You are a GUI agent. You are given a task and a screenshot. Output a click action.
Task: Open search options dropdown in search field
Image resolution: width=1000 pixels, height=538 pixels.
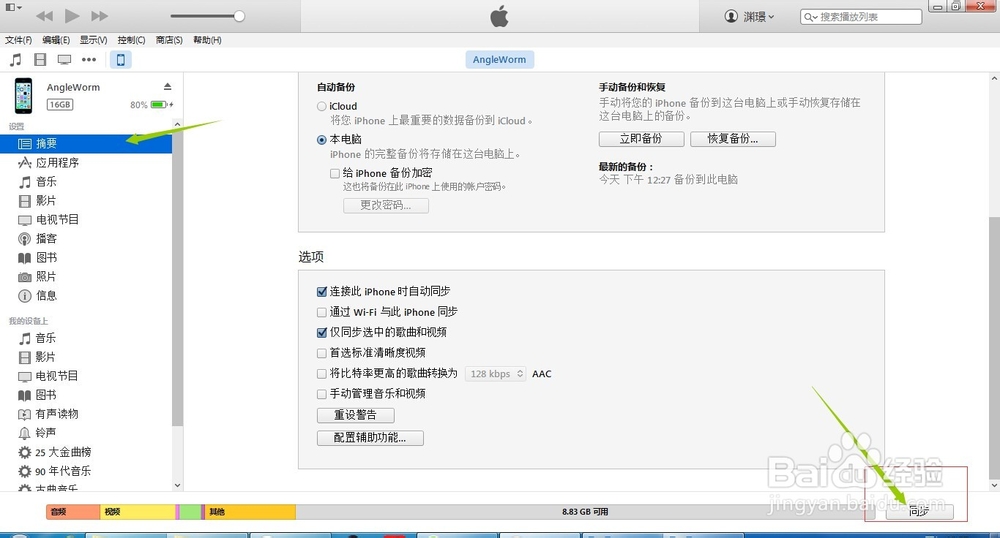tap(811, 17)
